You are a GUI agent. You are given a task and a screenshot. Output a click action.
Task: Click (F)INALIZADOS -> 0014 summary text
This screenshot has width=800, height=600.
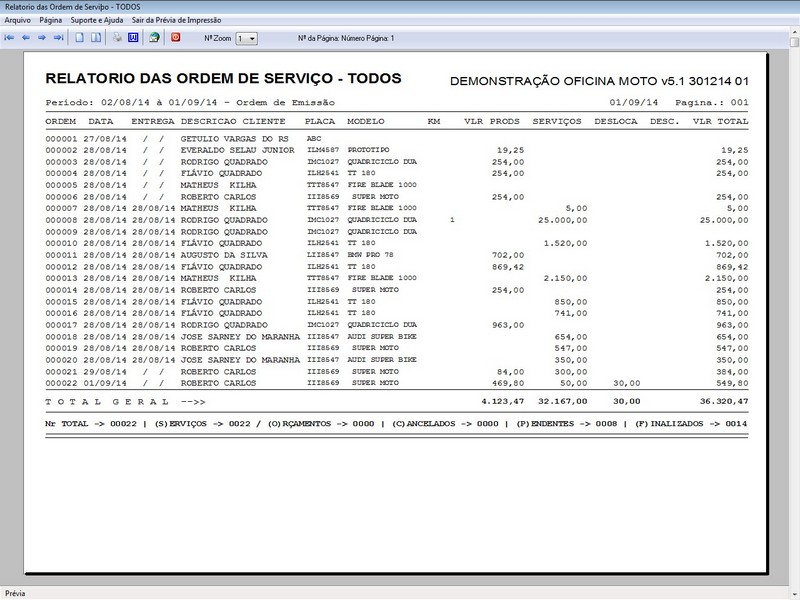click(691, 424)
